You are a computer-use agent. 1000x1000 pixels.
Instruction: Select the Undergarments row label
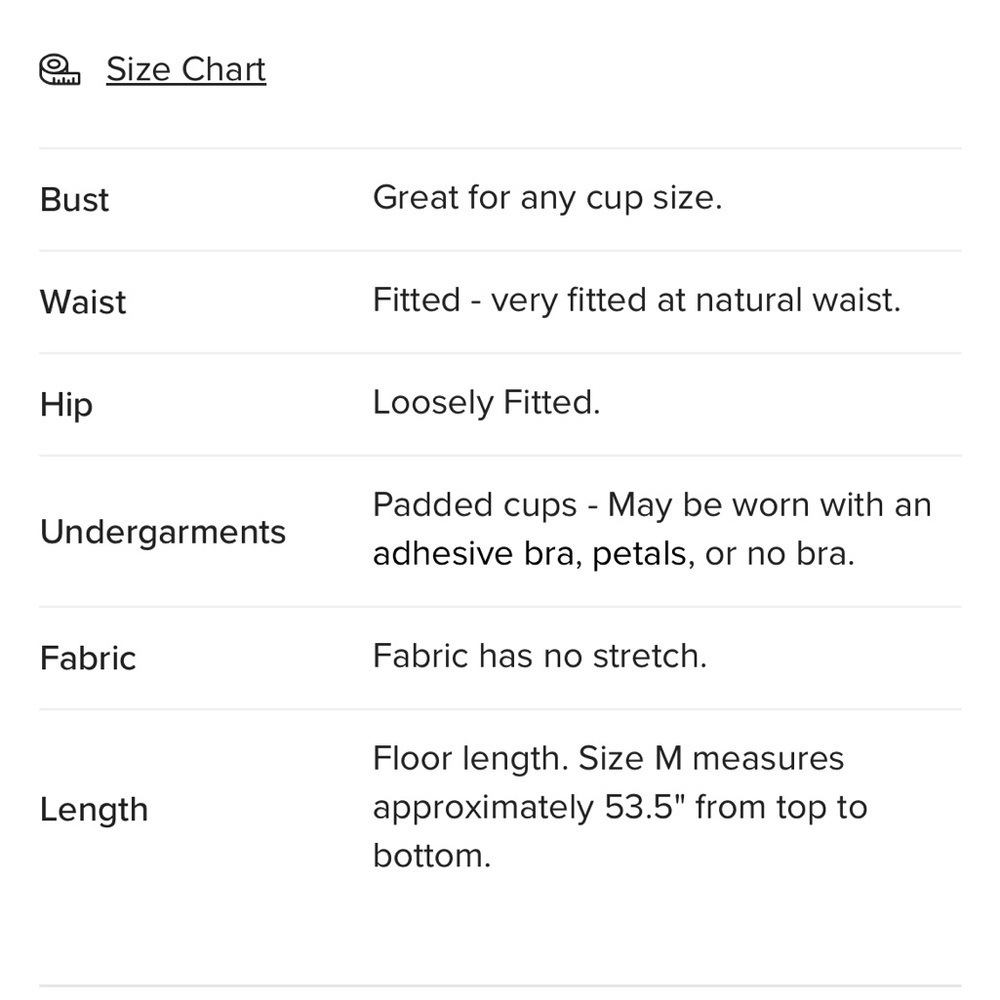[163, 532]
